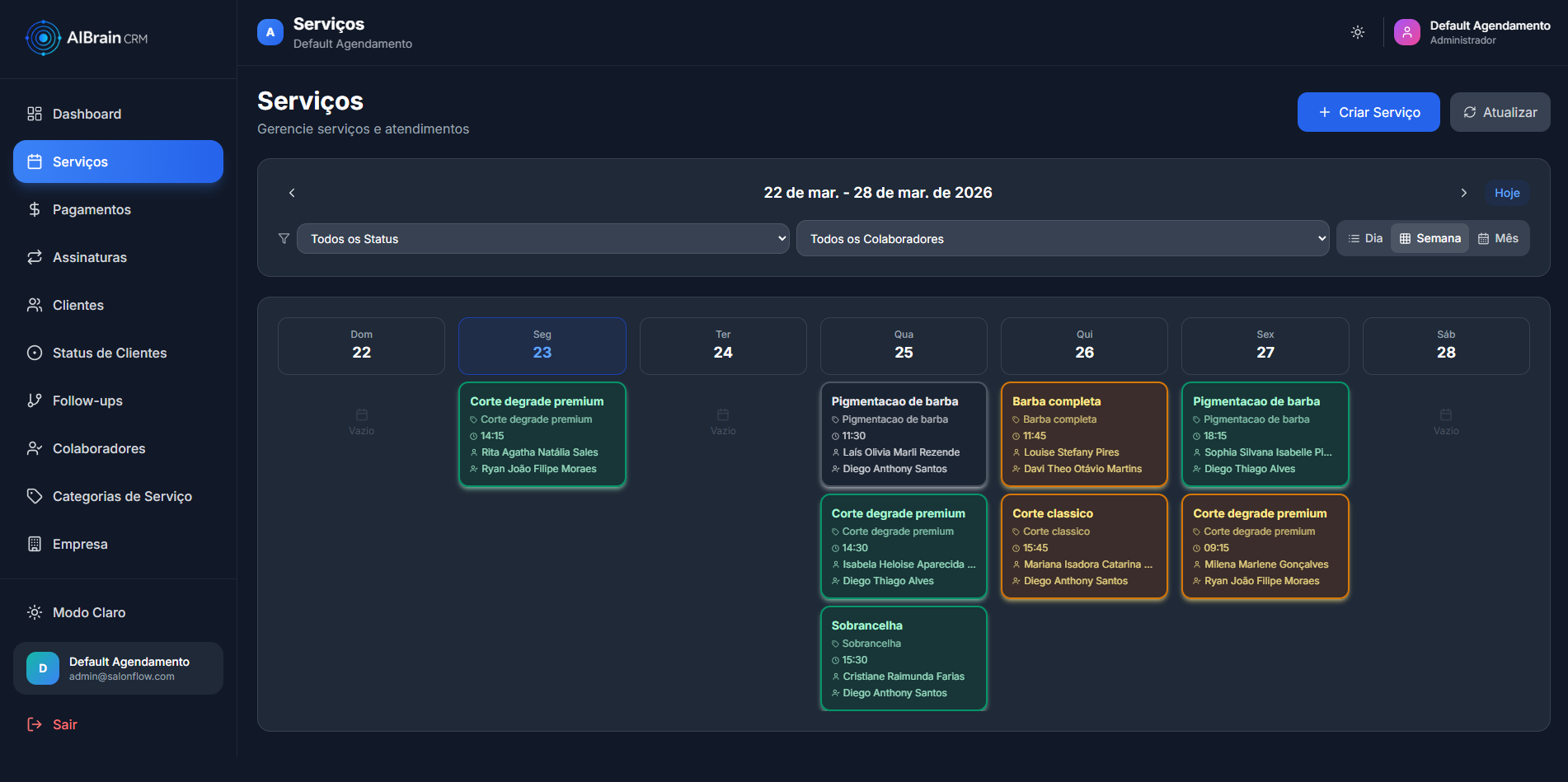The image size is (1568, 782).
Task: Go to next week with right chevron
Action: 1464,193
